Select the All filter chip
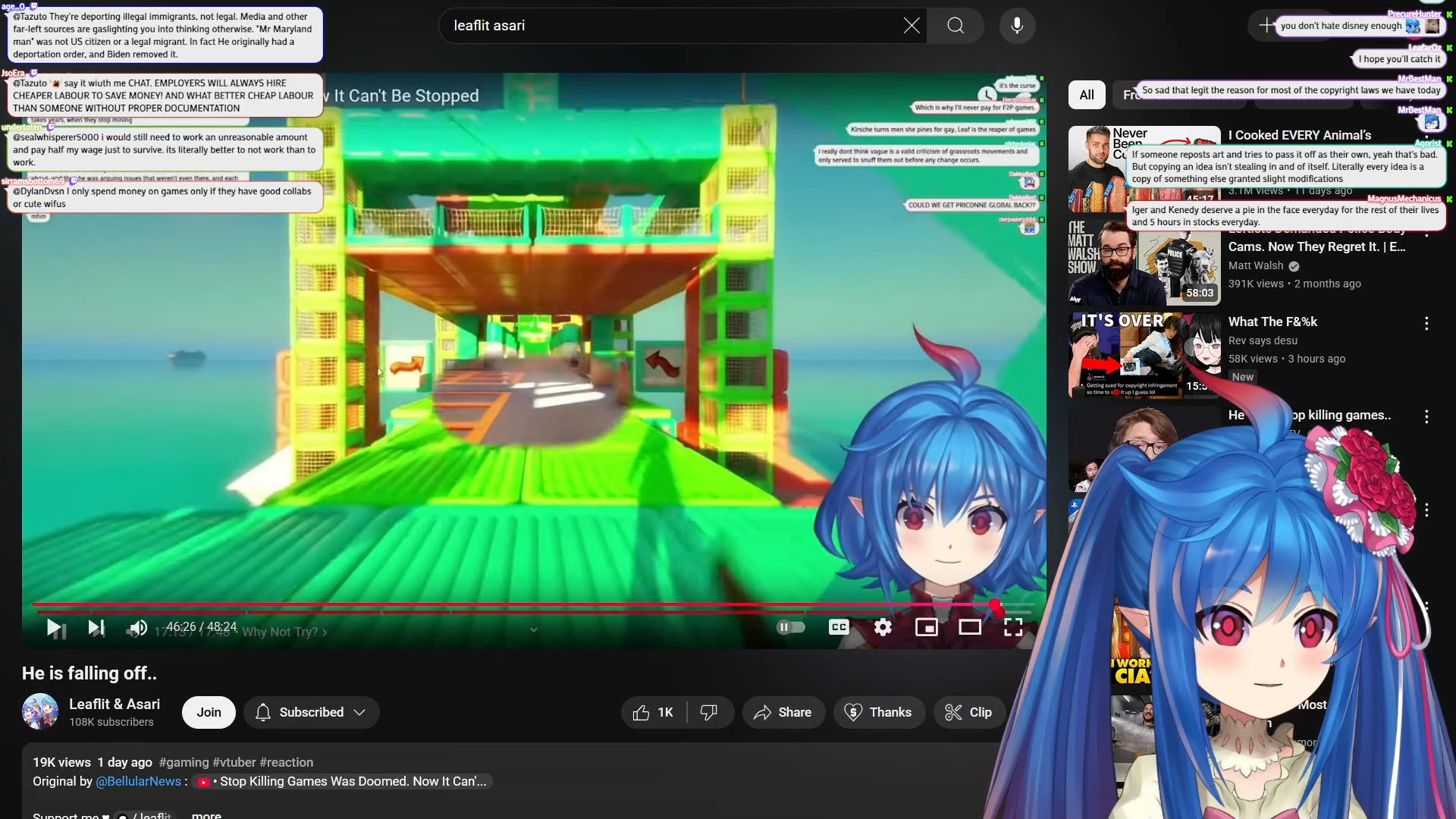The width and height of the screenshot is (1456, 819). tap(1086, 95)
